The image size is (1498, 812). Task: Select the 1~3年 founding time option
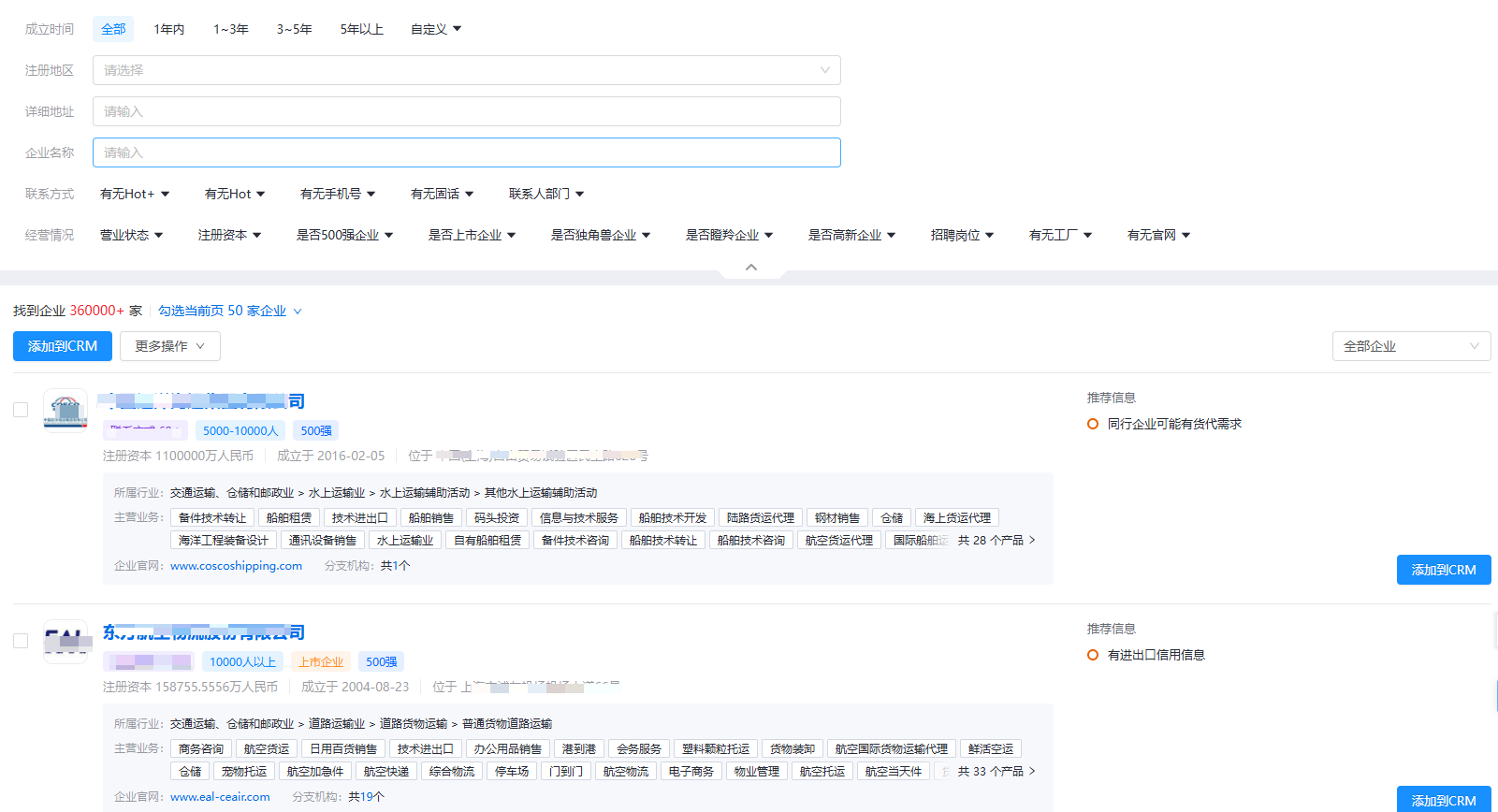230,29
